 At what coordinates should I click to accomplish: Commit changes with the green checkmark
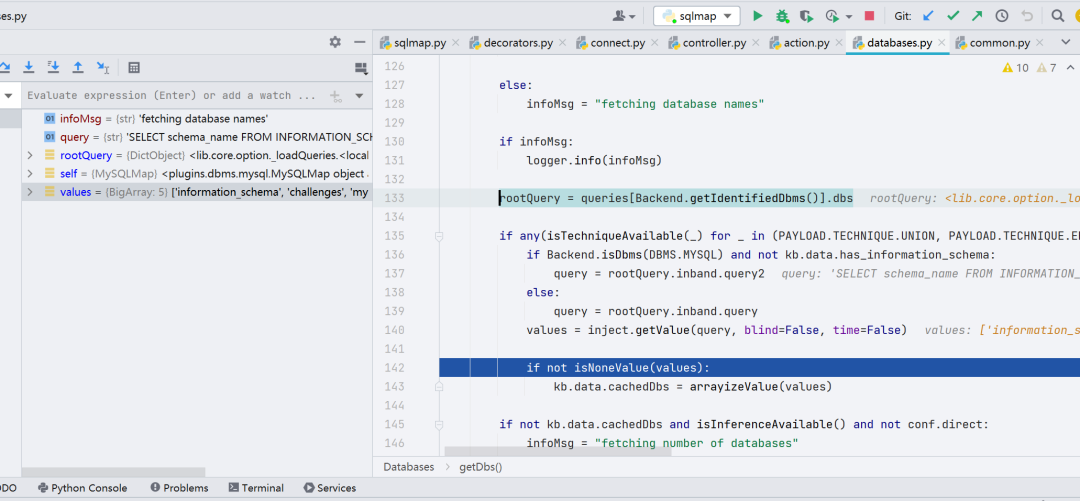pos(953,16)
